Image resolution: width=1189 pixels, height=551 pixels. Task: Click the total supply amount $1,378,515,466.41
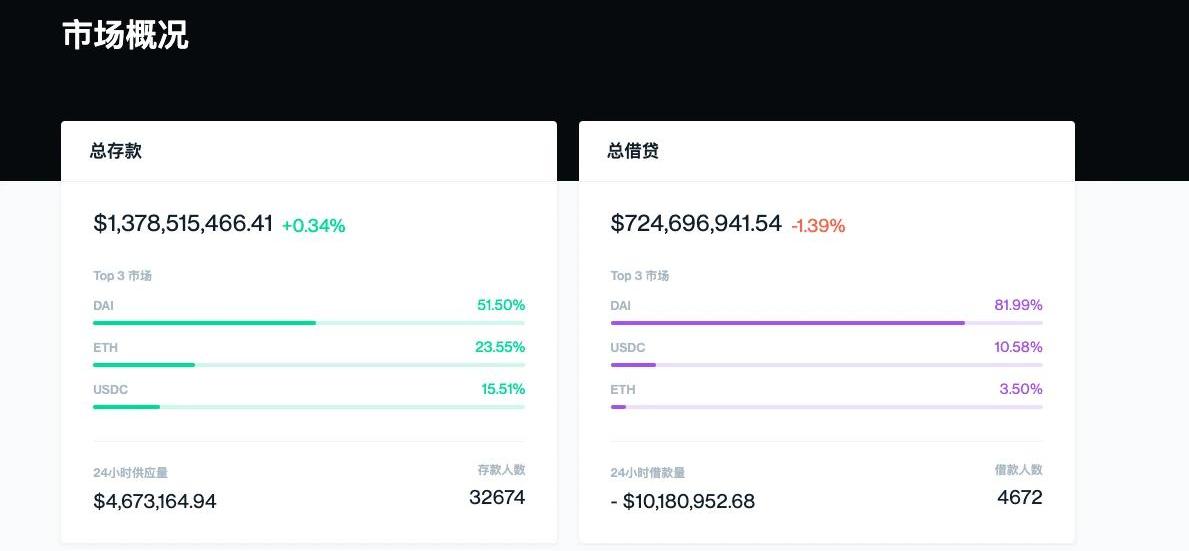coord(183,224)
